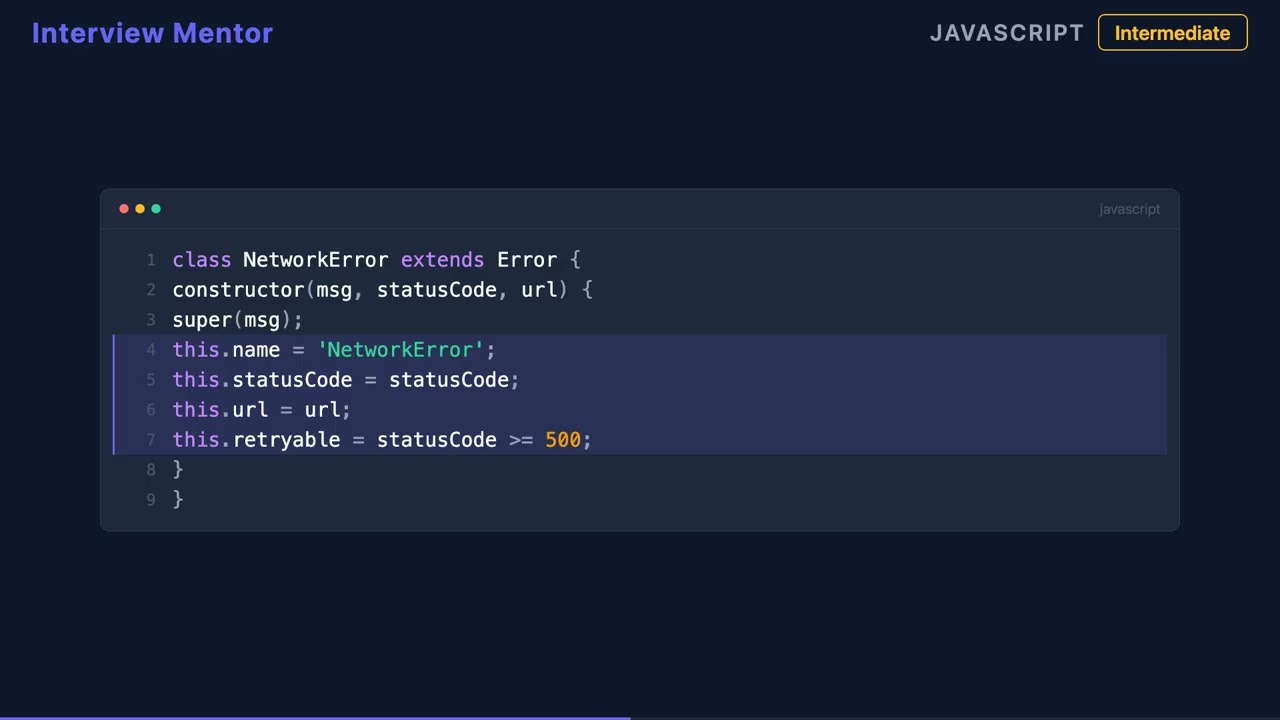Click the green window dot
The height and width of the screenshot is (720, 1280).
coord(156,209)
